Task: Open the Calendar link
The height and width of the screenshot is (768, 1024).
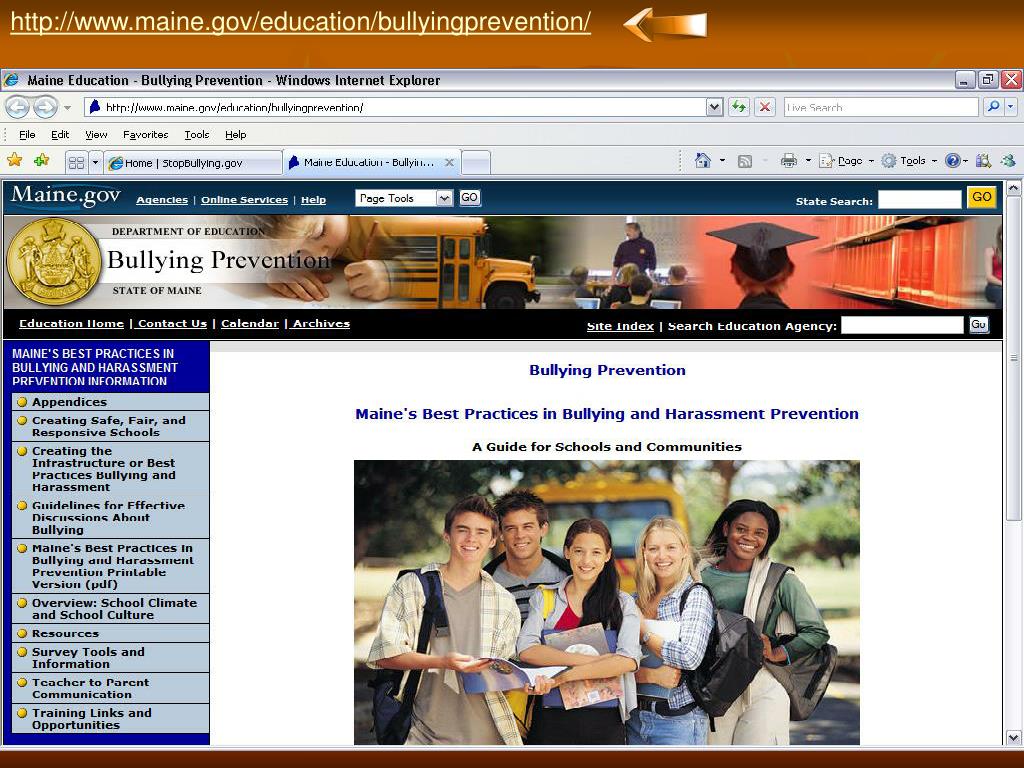Action: pos(249,323)
